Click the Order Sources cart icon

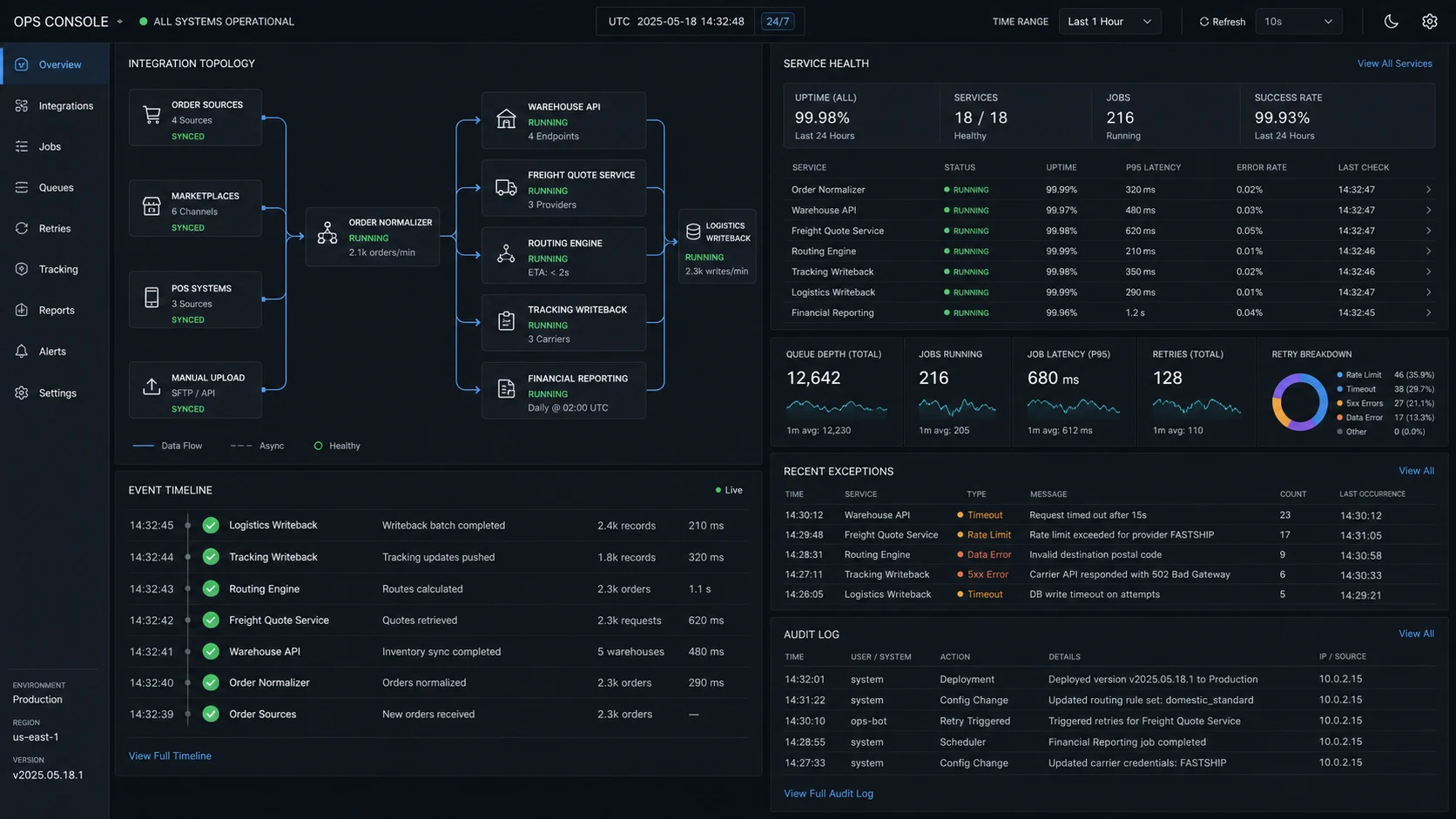point(152,115)
